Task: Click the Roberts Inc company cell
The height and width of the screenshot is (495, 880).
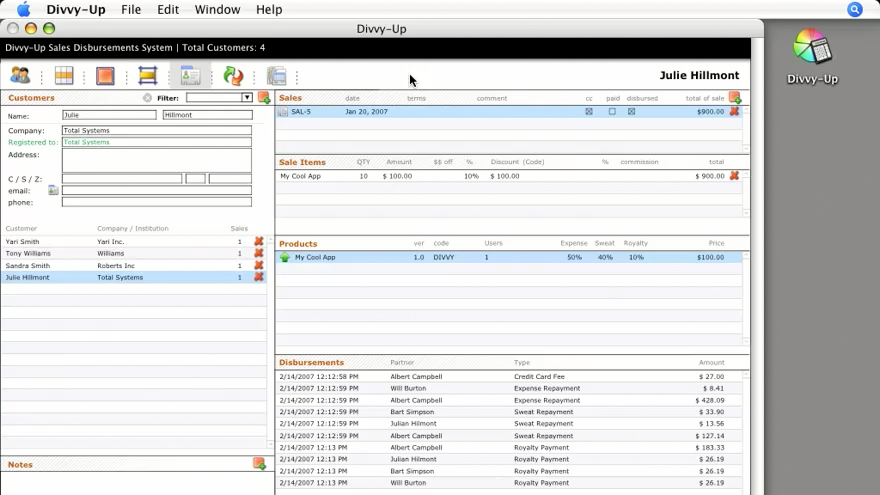Action: (116, 265)
